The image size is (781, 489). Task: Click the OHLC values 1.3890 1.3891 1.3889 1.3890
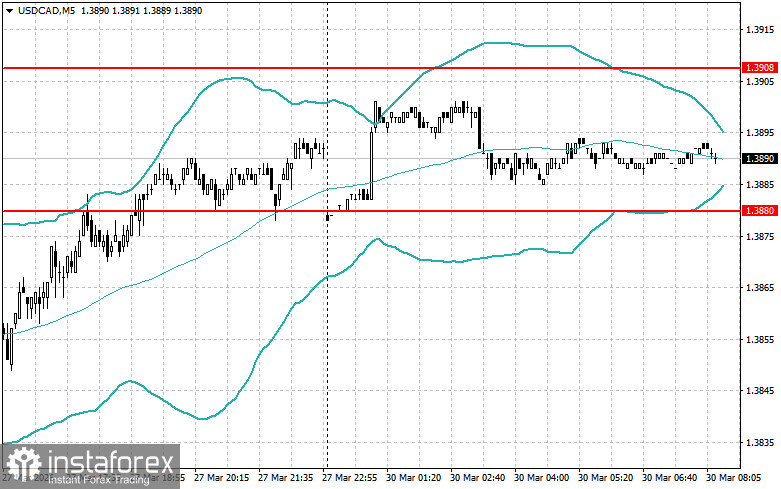tap(141, 10)
